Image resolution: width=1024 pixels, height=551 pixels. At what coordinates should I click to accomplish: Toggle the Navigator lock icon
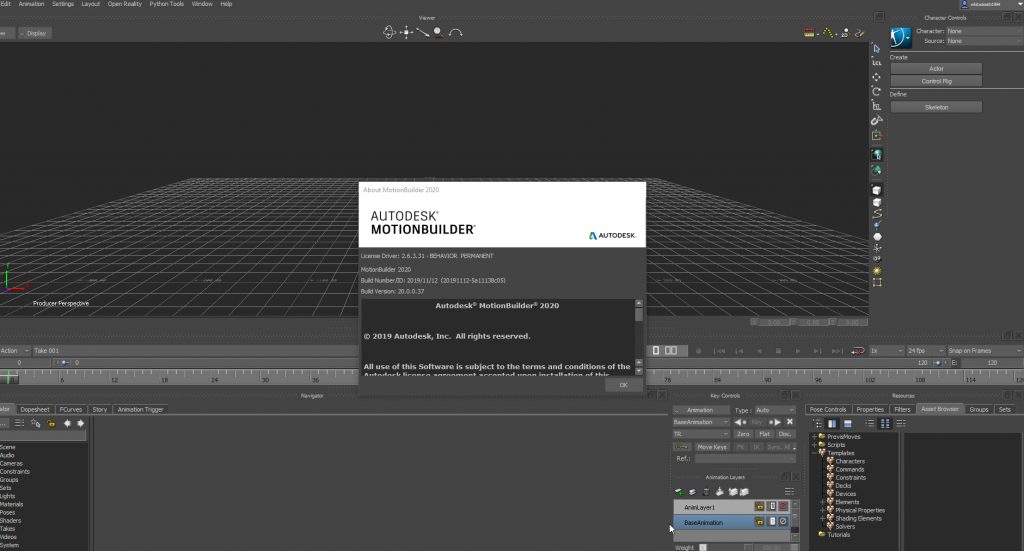pos(51,424)
